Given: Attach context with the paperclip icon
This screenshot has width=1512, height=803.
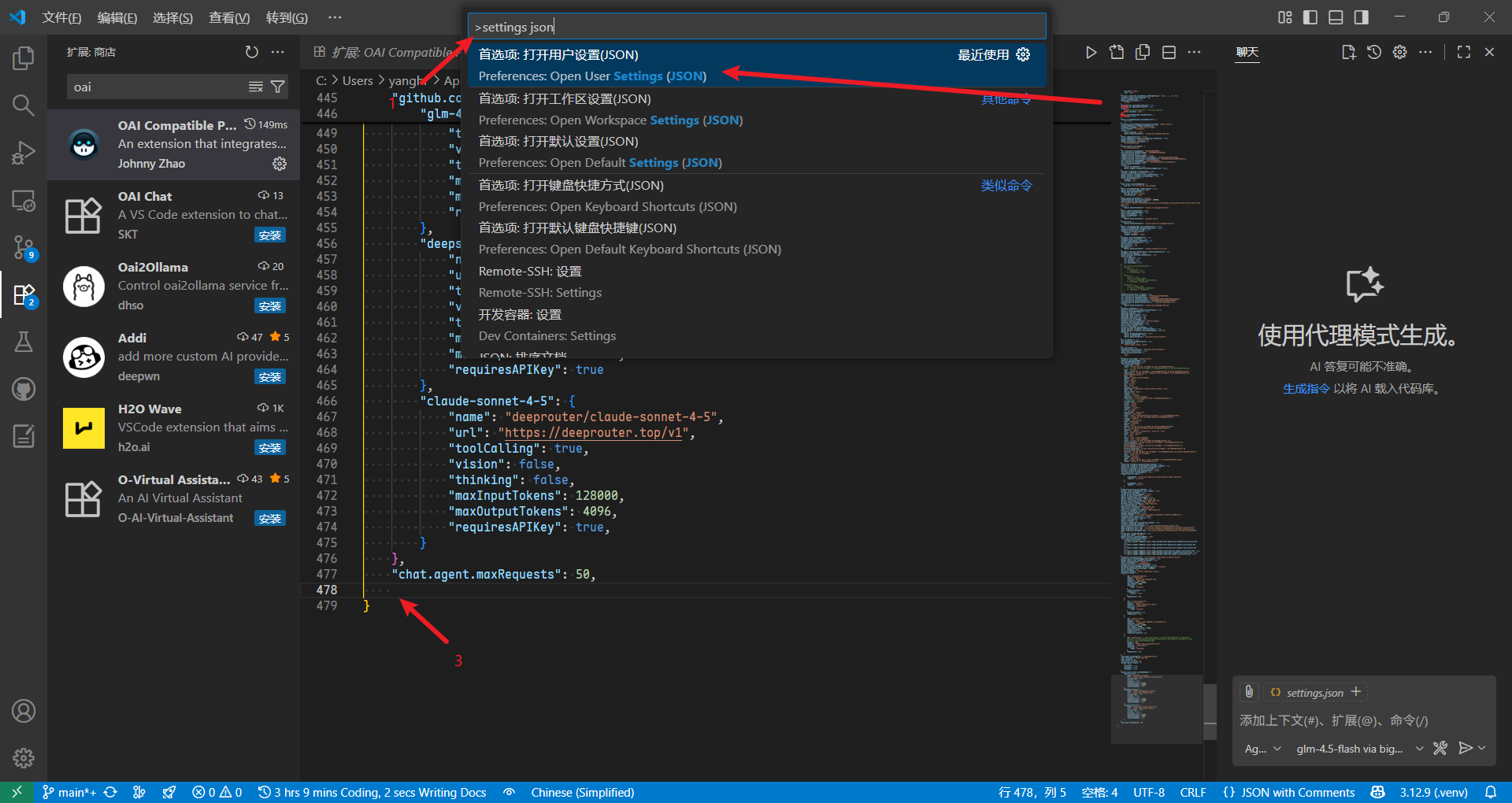Looking at the screenshot, I should coord(1249,692).
